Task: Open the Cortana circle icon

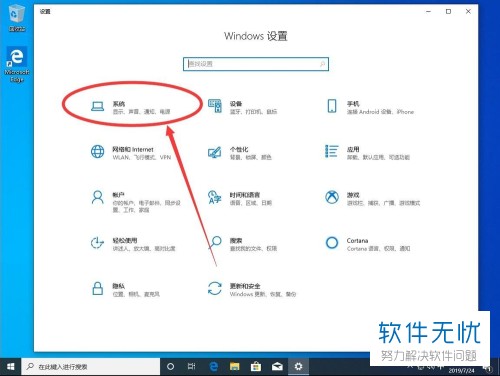Action: pos(332,243)
